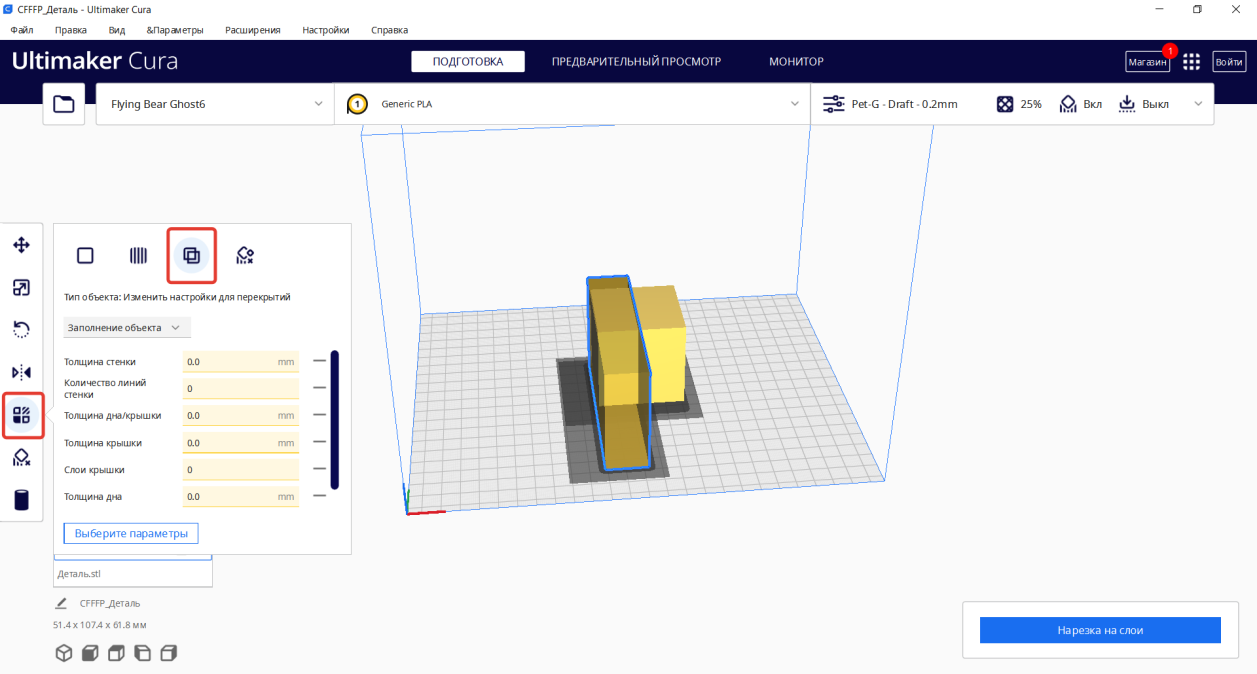This screenshot has height=674, width=1257.
Task: Remove the Количество линий стенки setting
Action: 319,388
